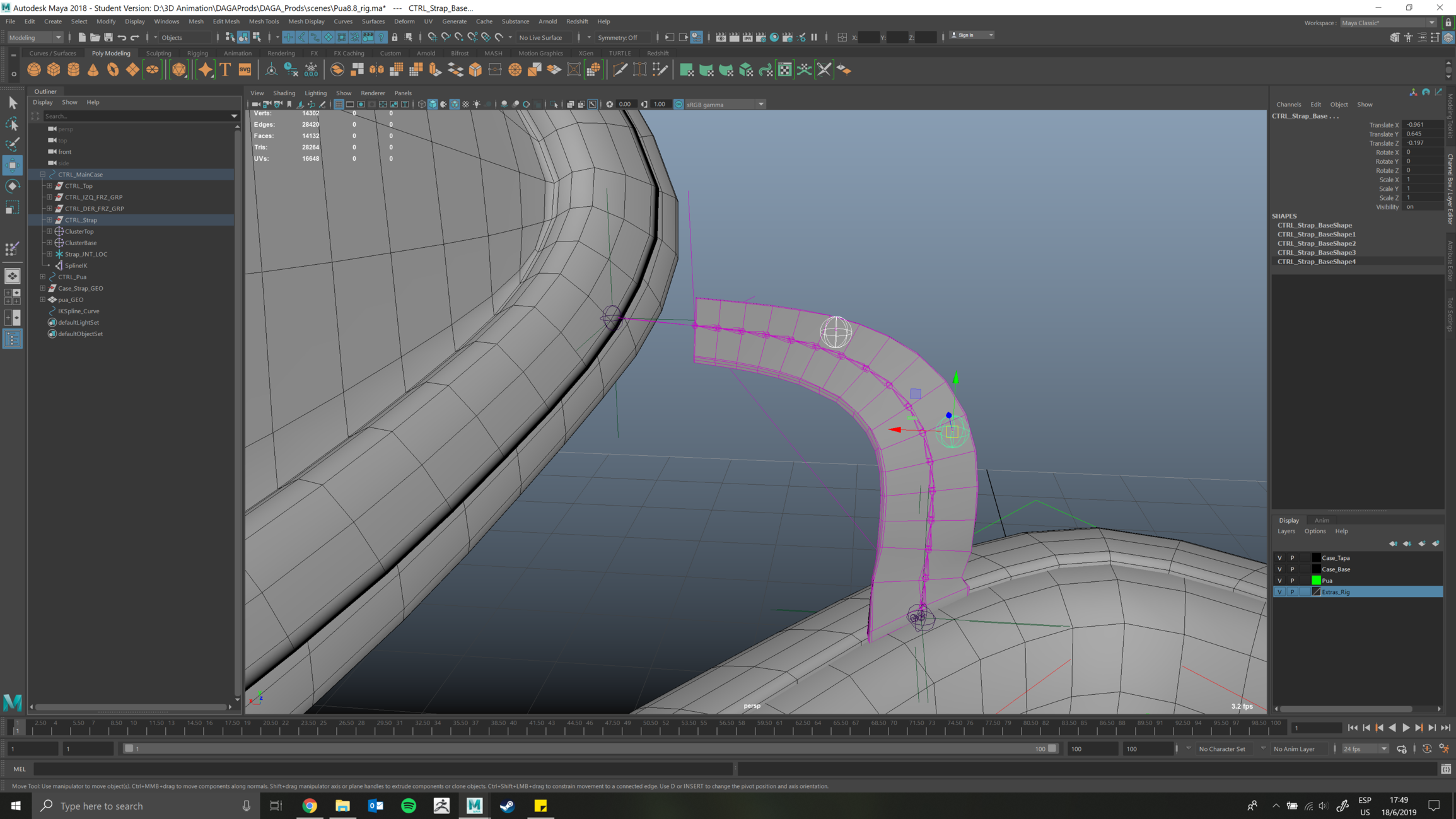Screen dimensions: 1456x819
Task: Click the New Scene icon
Action: coord(81,37)
